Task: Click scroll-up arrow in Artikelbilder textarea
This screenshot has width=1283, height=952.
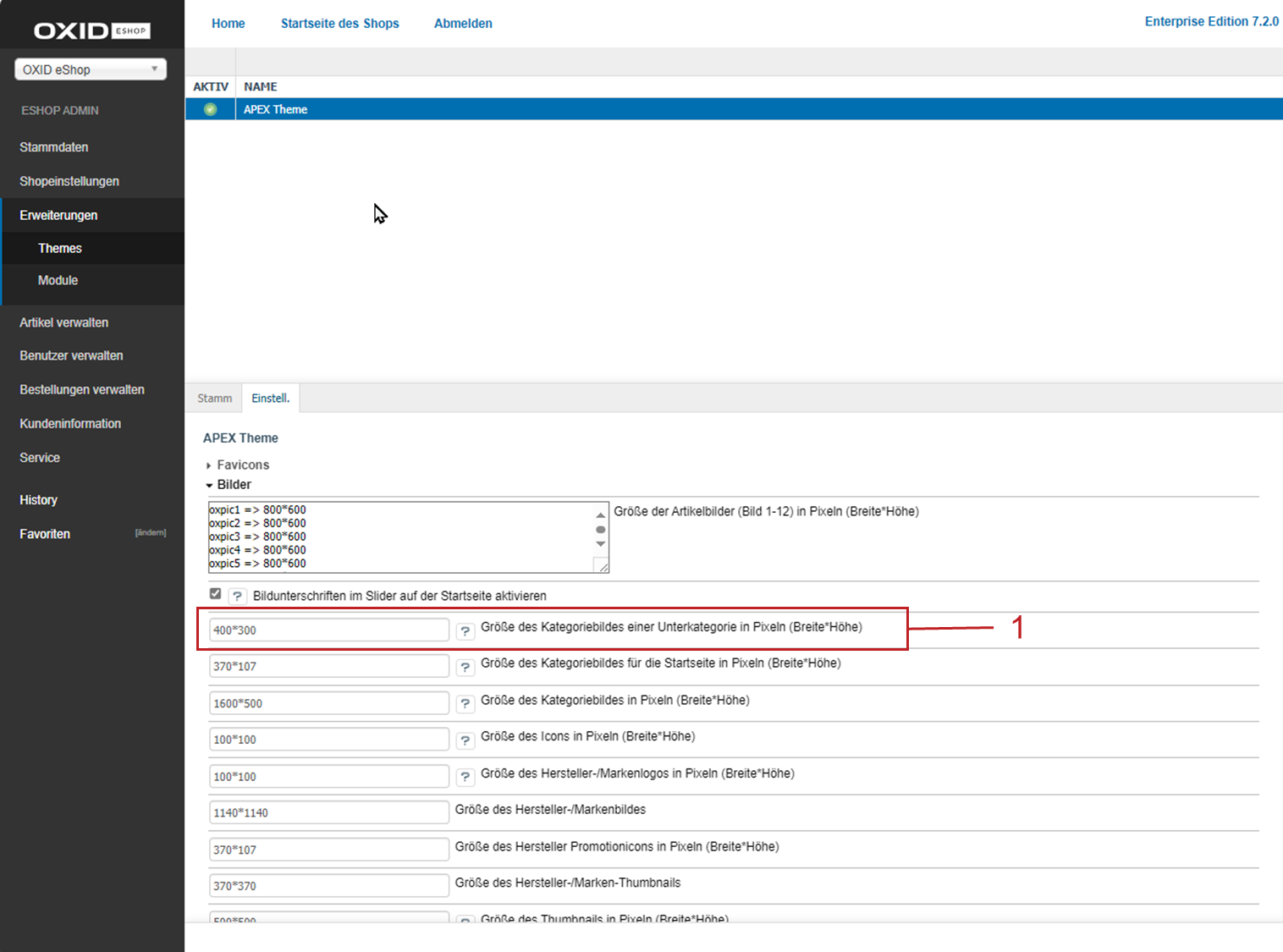Action: tap(601, 515)
